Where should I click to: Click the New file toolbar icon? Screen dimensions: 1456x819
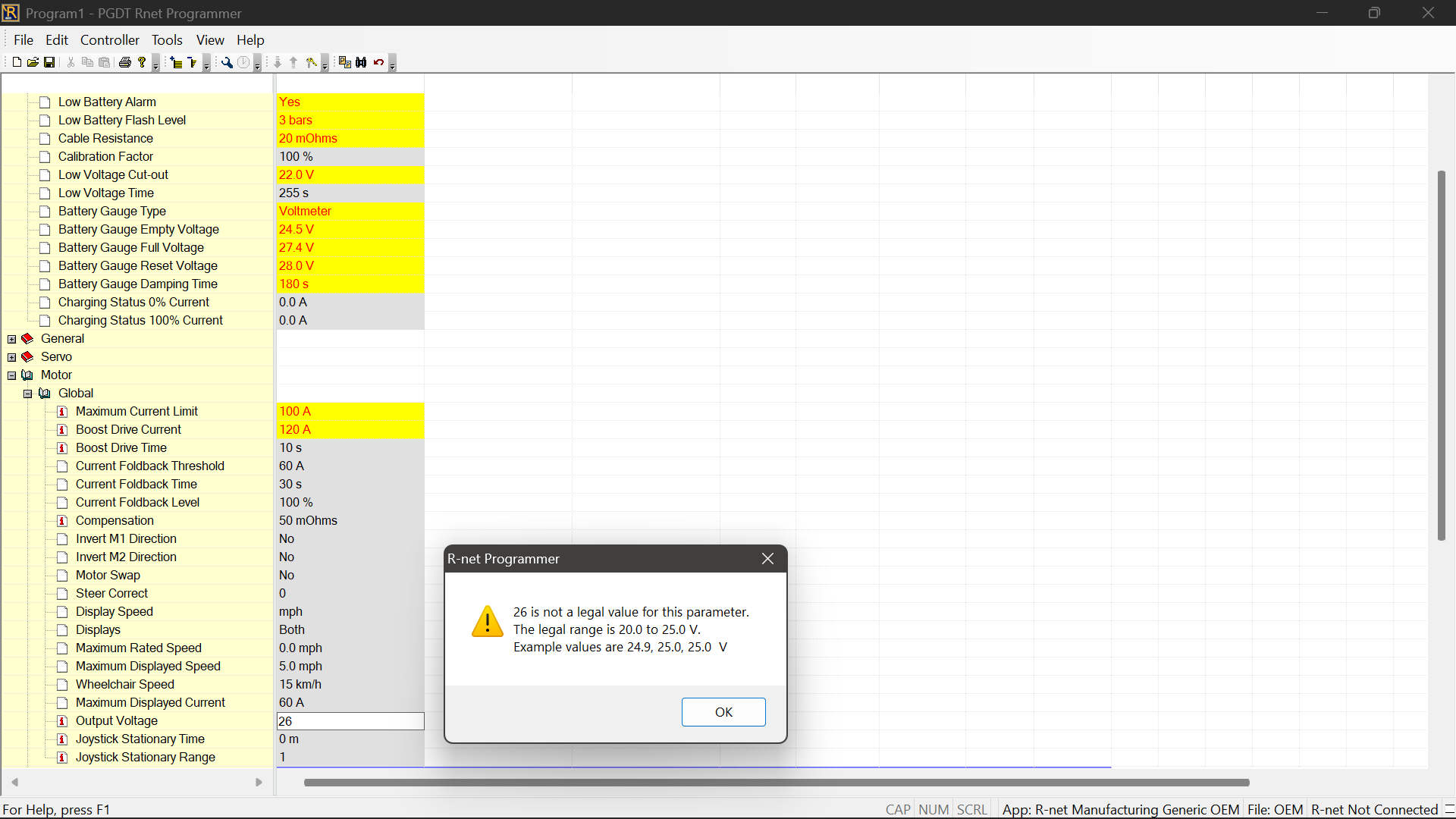[17, 62]
